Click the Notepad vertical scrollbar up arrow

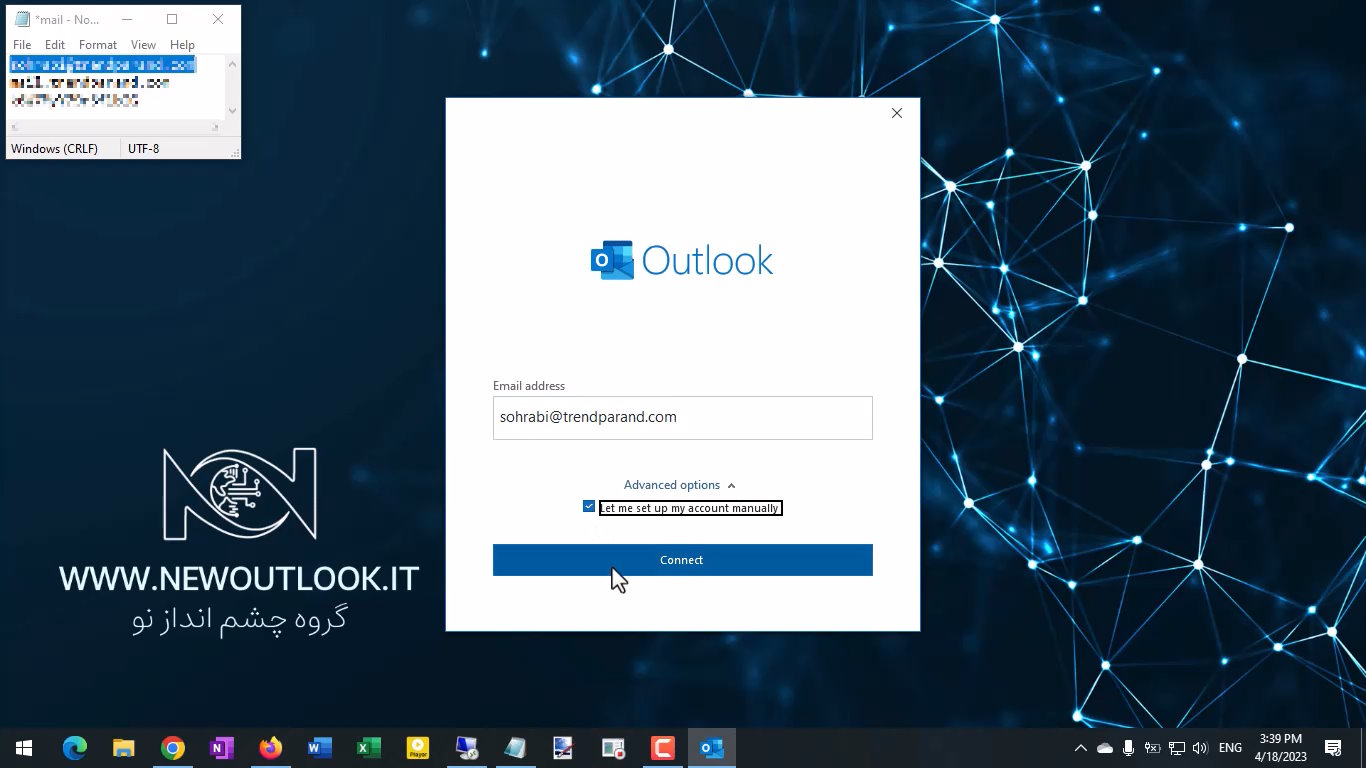(x=233, y=63)
